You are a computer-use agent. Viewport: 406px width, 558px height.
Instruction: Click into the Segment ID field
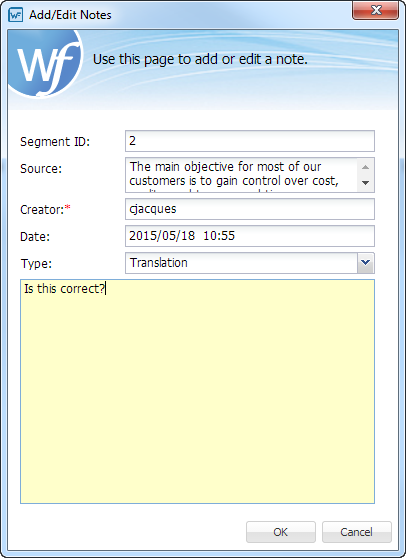(x=250, y=141)
